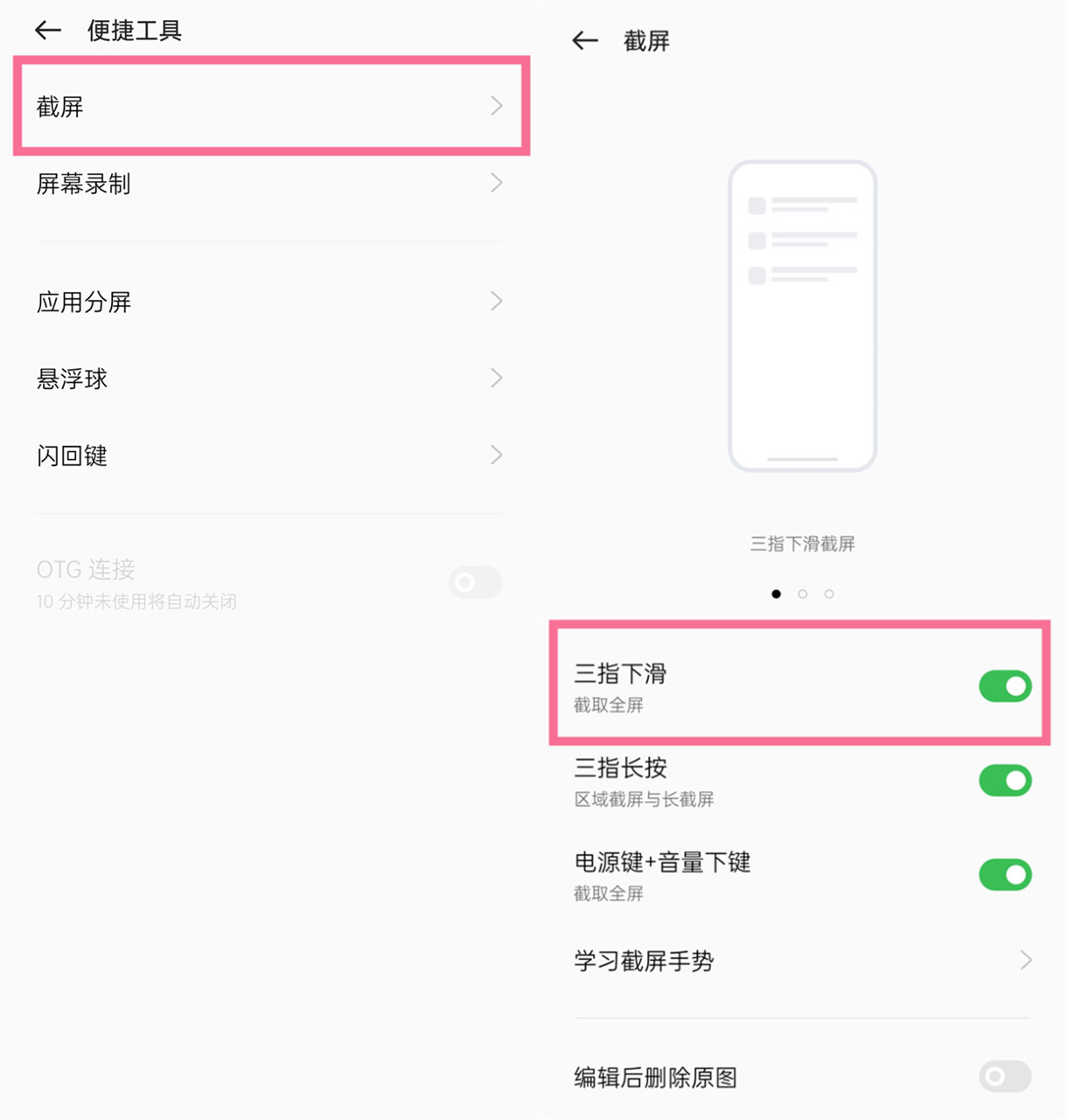This screenshot has width=1067, height=1120.
Task: Turn off 三指长按 toggle
Action: coord(1005,781)
